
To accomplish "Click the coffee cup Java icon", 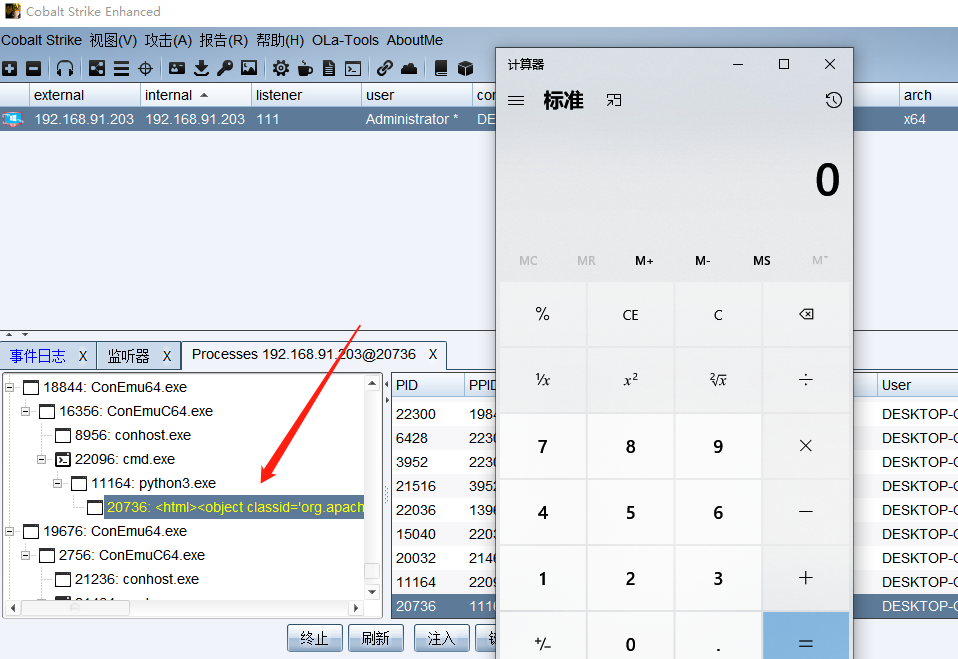I will 305,68.
